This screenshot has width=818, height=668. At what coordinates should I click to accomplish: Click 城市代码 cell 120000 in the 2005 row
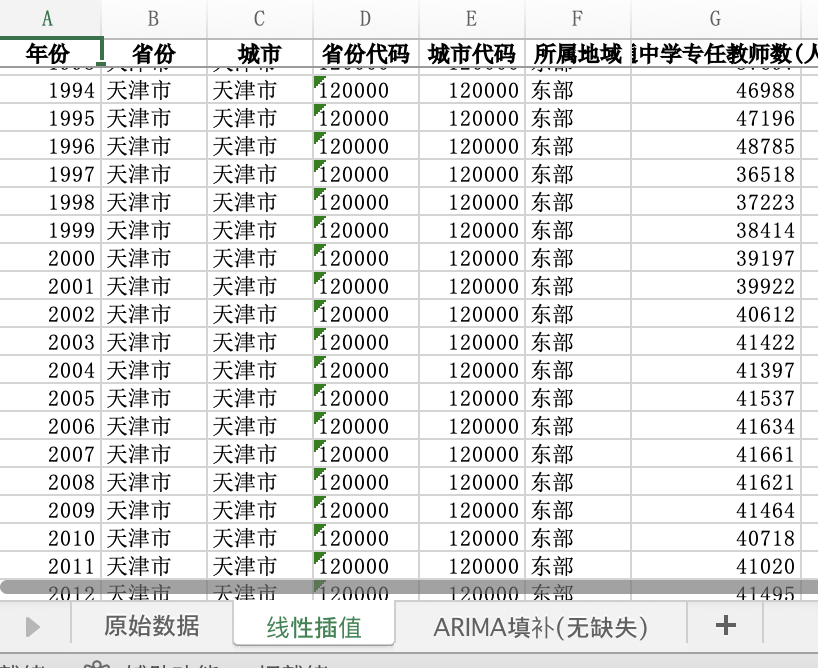(x=472, y=398)
